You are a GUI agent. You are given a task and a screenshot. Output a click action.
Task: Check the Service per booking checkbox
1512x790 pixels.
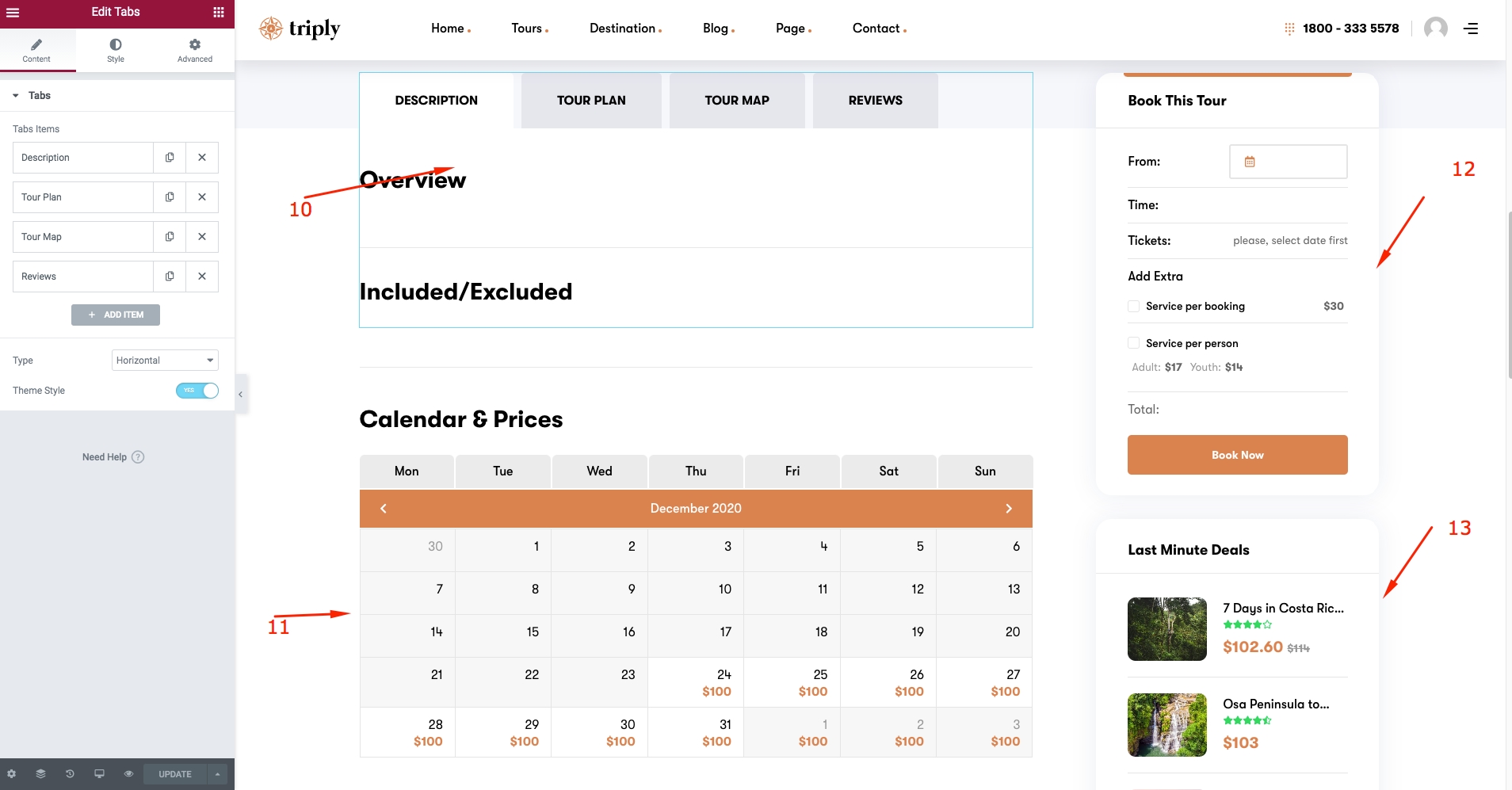coord(1133,307)
